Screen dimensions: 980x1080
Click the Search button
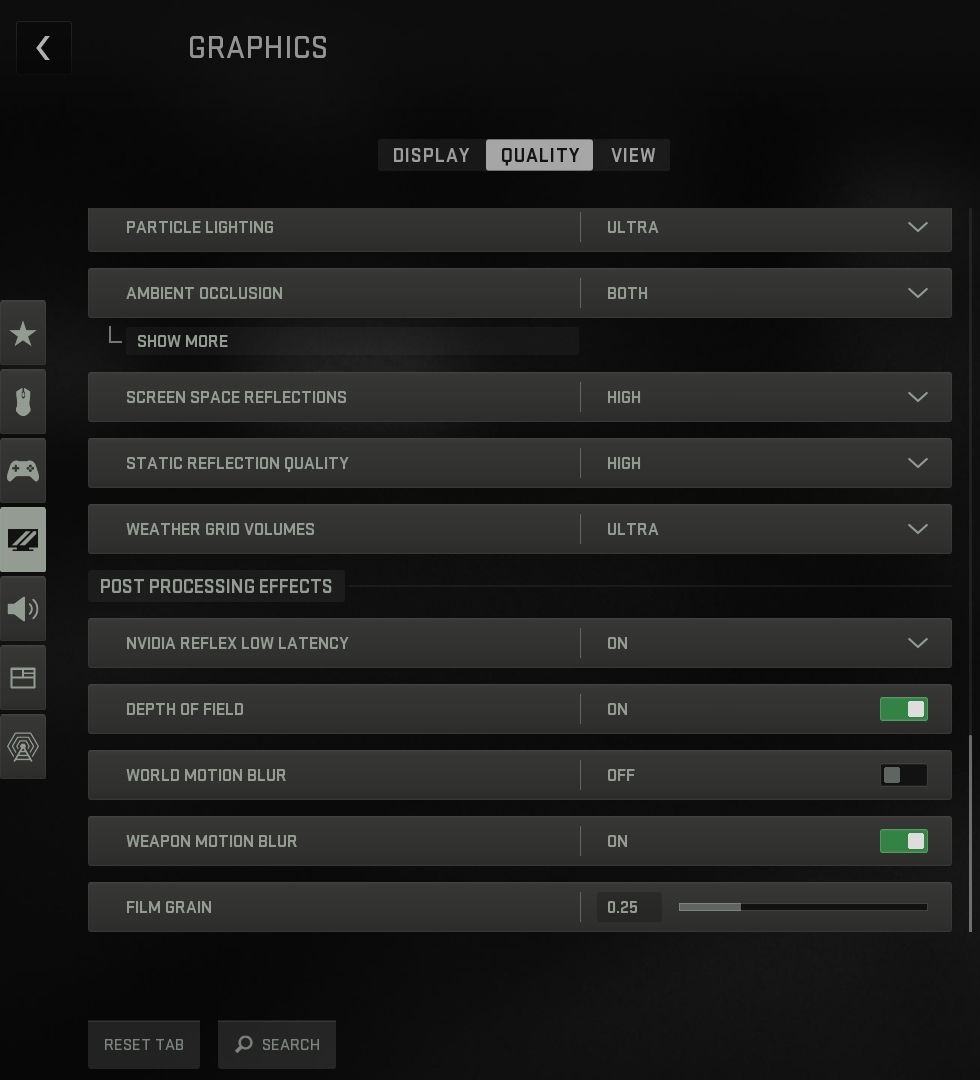pyautogui.click(x=277, y=1044)
